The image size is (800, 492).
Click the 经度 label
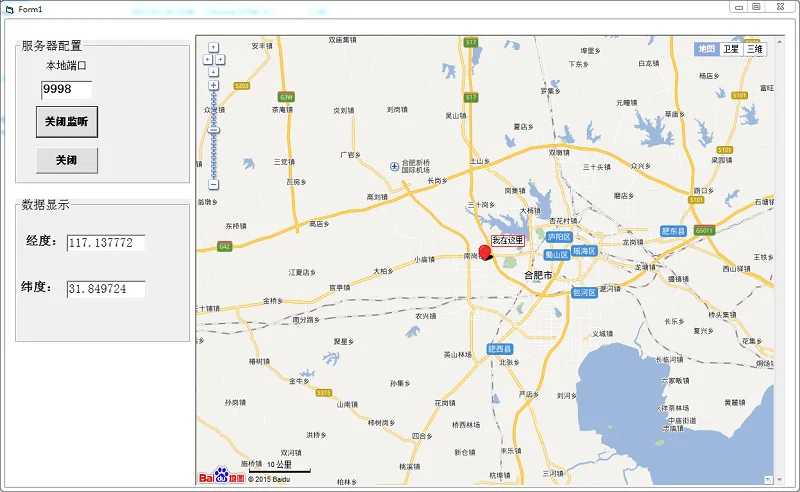tap(41, 241)
